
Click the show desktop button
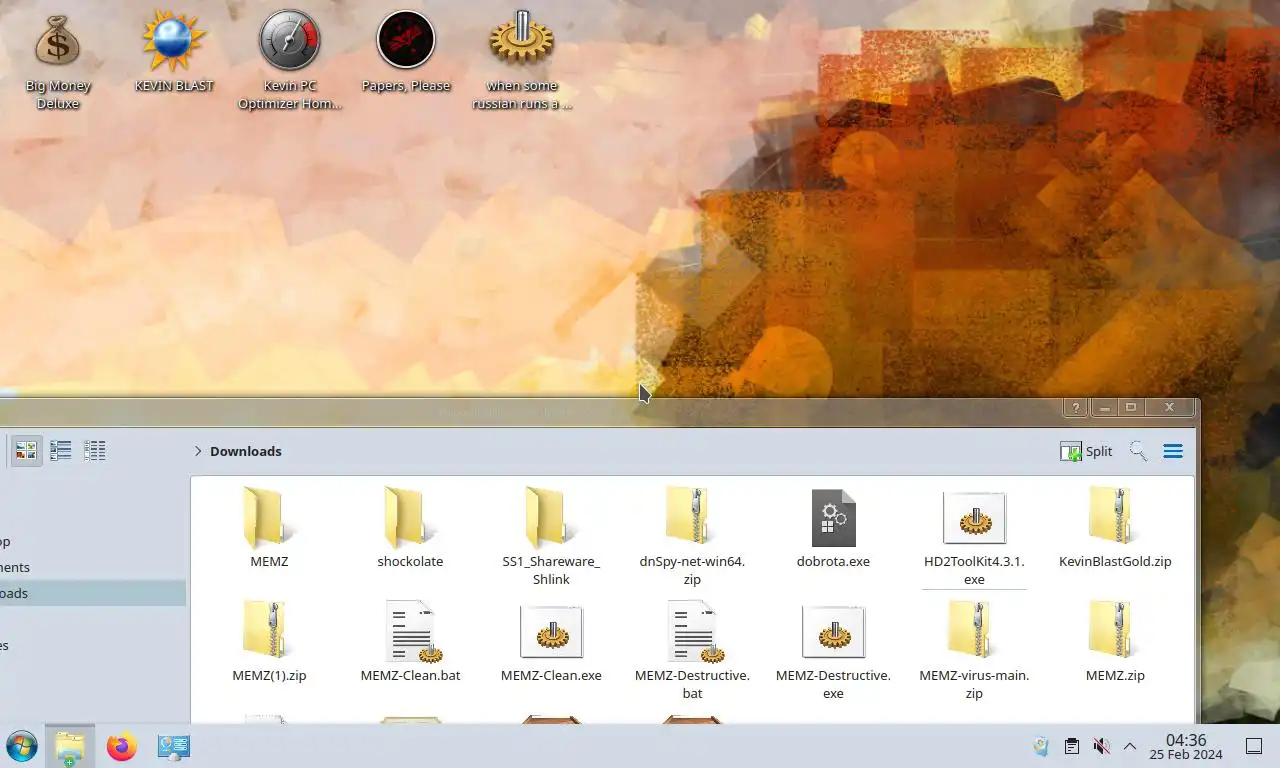point(1254,746)
